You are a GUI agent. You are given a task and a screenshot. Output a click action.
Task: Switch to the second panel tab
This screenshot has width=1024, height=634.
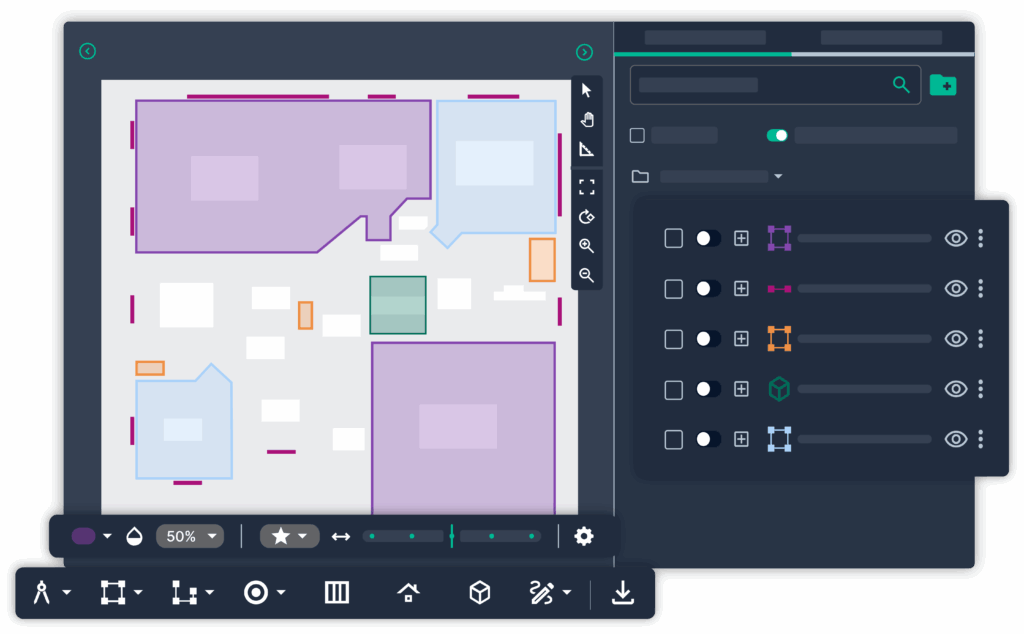point(881,38)
